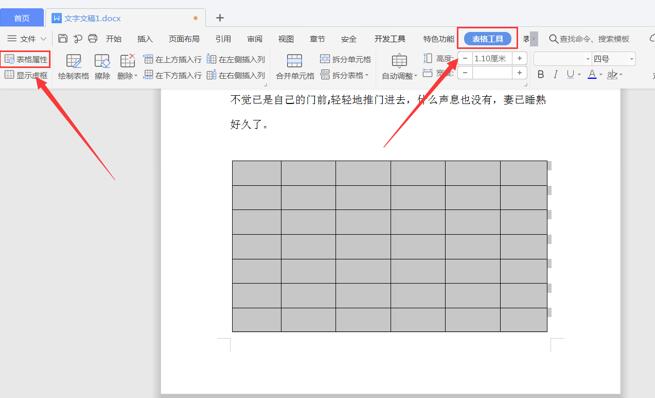The width and height of the screenshot is (655, 398).
Task: Switch to the 开发工具 tab
Action: click(390, 39)
